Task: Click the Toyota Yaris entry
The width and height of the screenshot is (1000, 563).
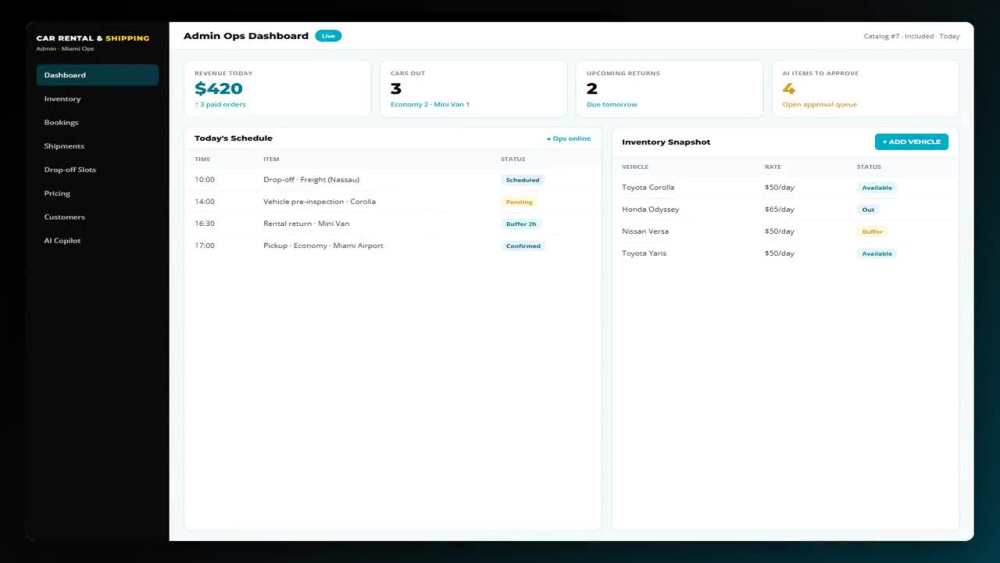Action: [644, 253]
